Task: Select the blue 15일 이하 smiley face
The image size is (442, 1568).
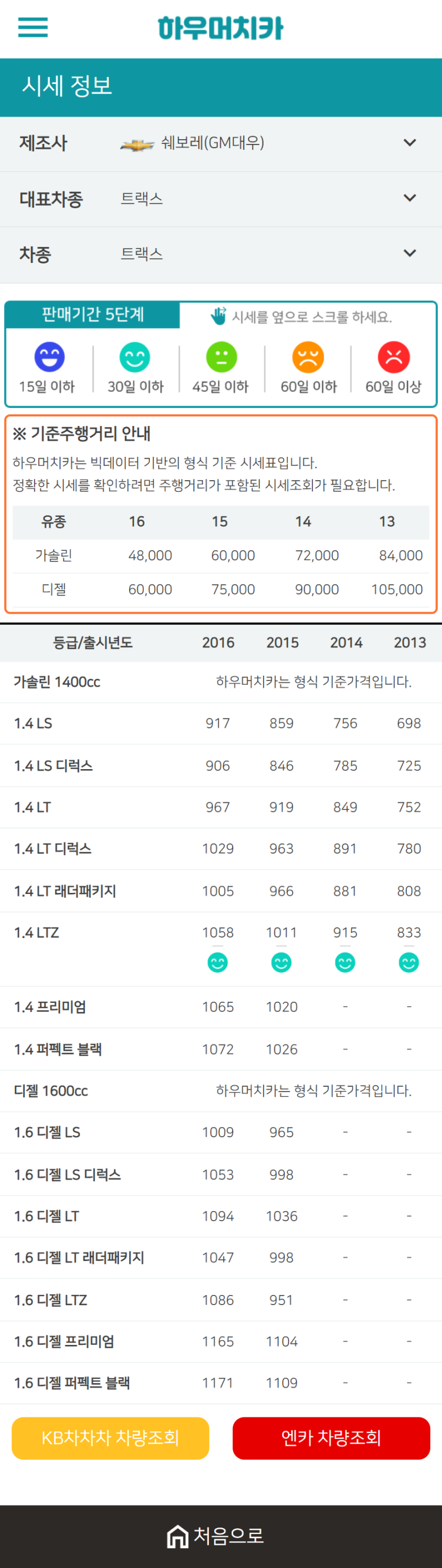Action: [x=49, y=357]
